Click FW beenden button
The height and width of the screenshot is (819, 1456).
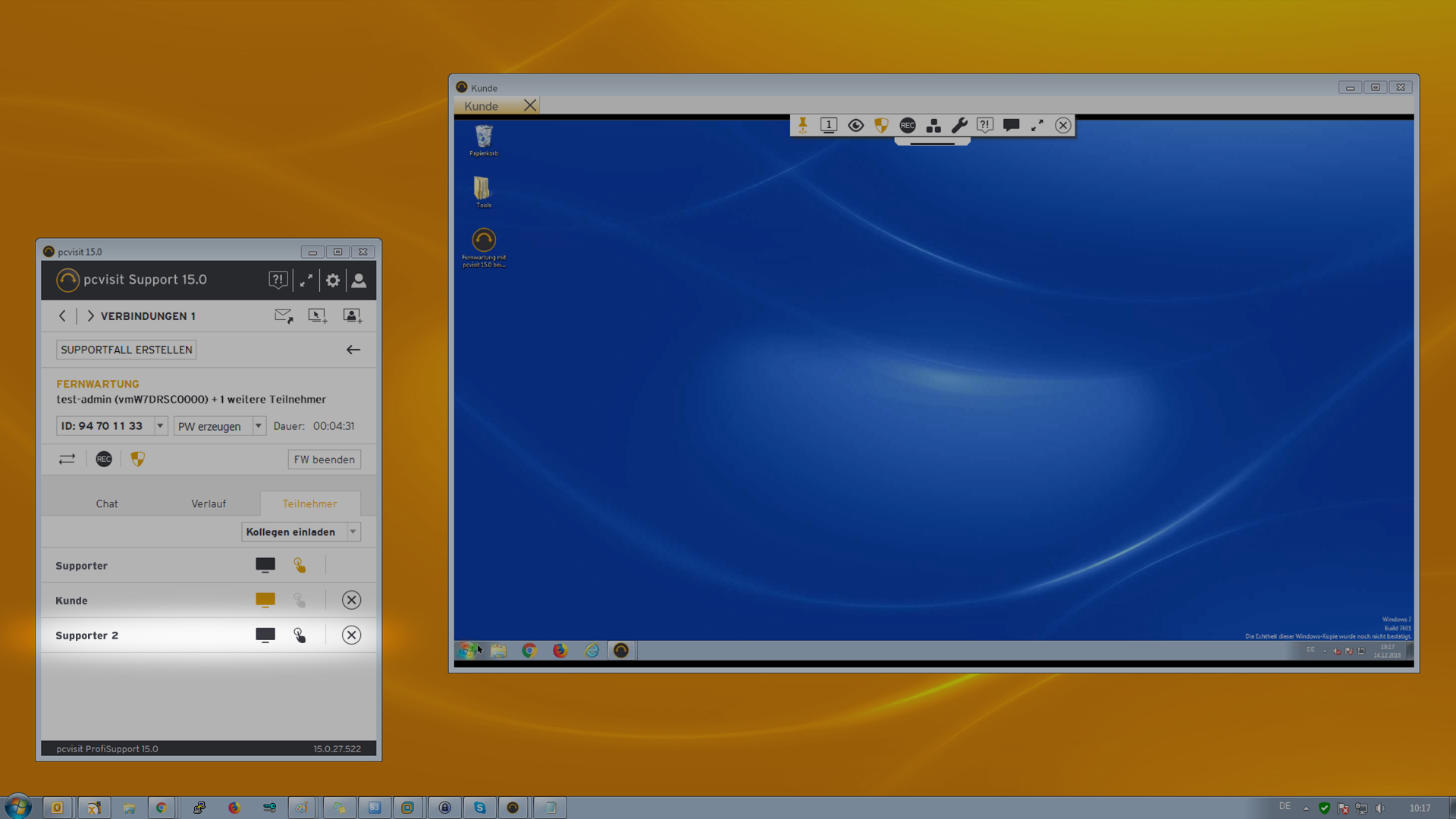[x=324, y=460]
